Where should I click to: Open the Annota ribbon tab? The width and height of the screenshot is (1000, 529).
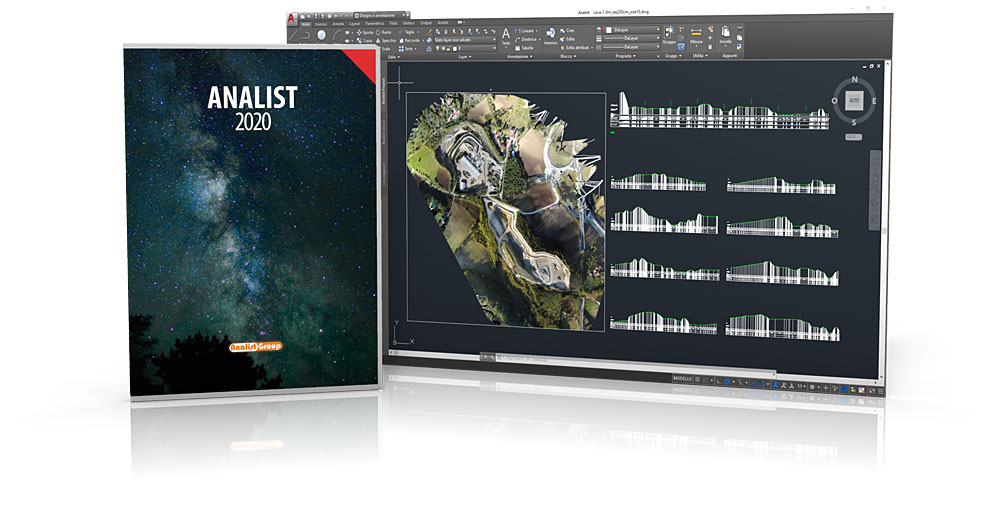click(x=338, y=24)
